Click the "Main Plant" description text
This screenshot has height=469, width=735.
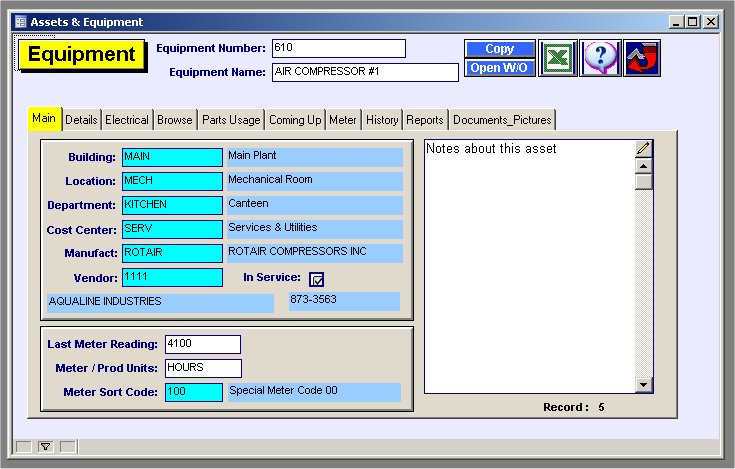(252, 156)
